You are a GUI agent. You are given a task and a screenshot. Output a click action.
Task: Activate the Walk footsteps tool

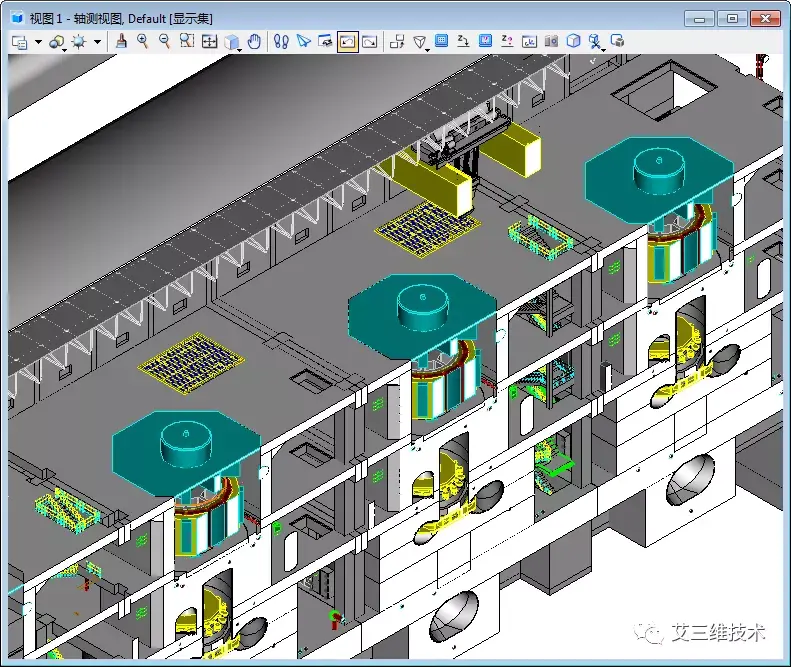point(281,41)
